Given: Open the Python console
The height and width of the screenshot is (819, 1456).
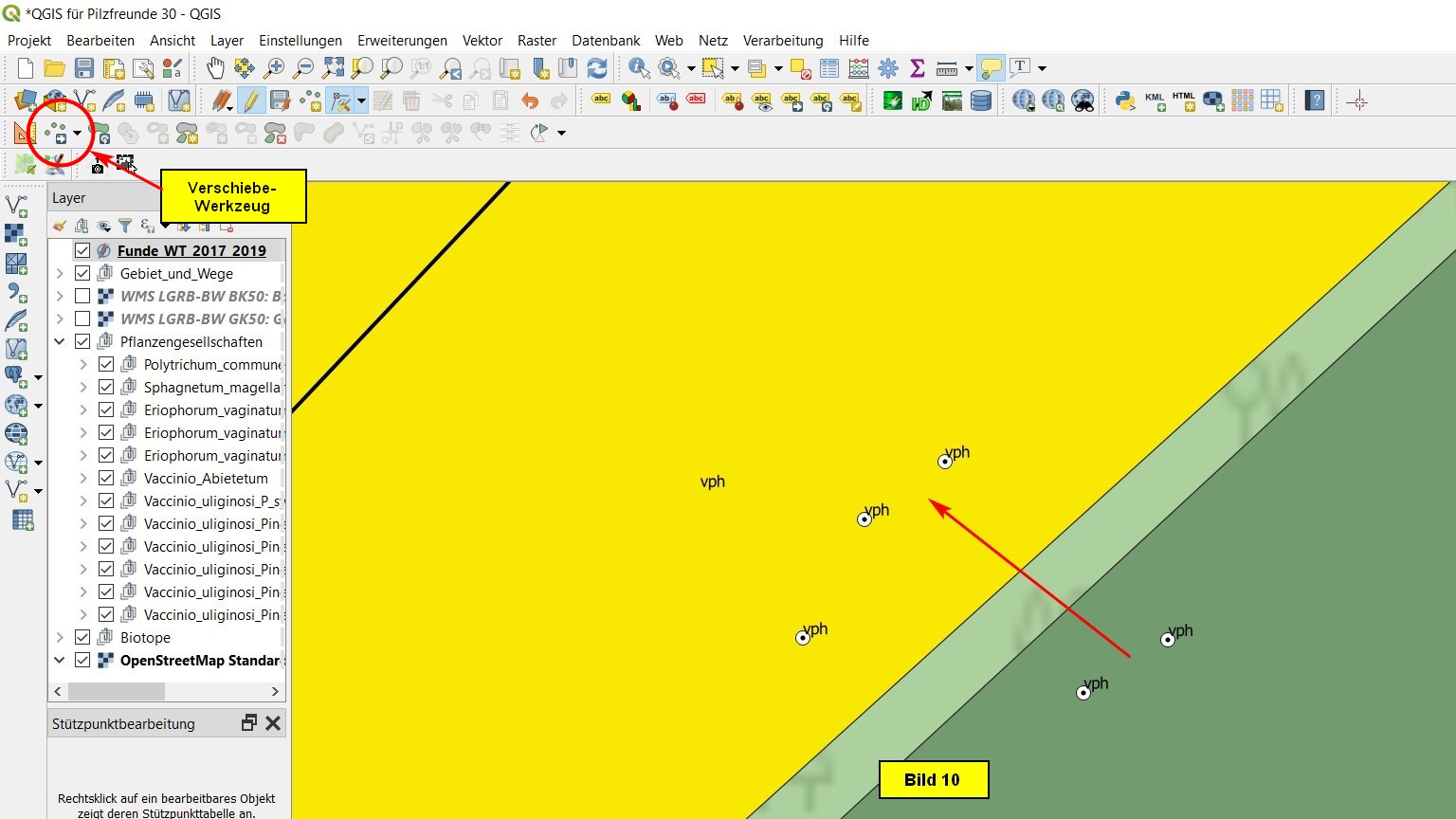Looking at the screenshot, I should pos(1125,100).
